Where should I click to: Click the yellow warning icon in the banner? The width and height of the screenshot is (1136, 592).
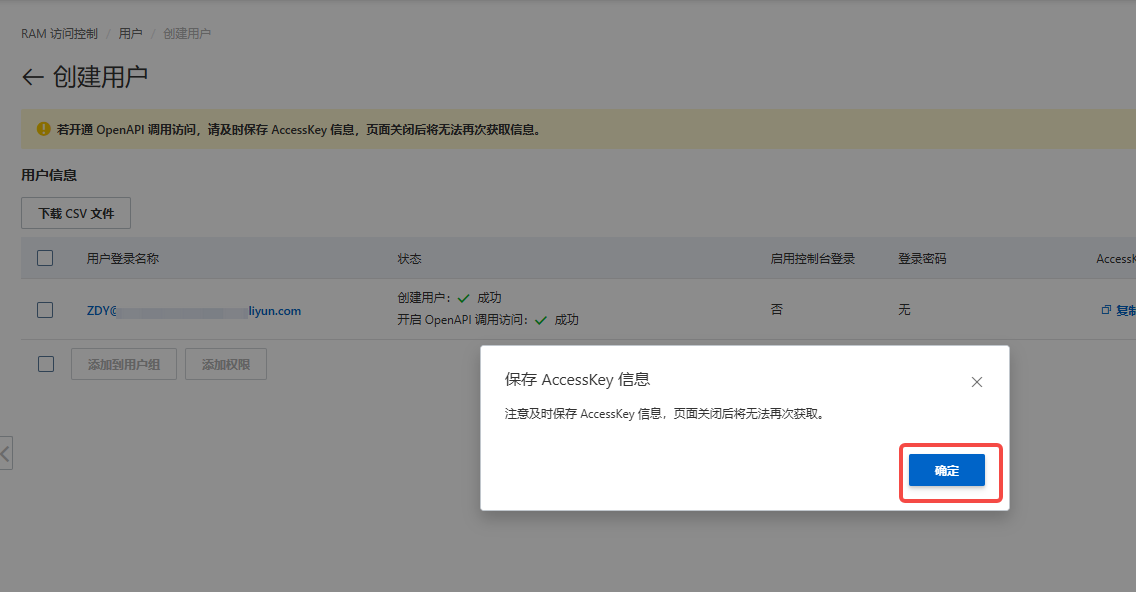point(43,129)
